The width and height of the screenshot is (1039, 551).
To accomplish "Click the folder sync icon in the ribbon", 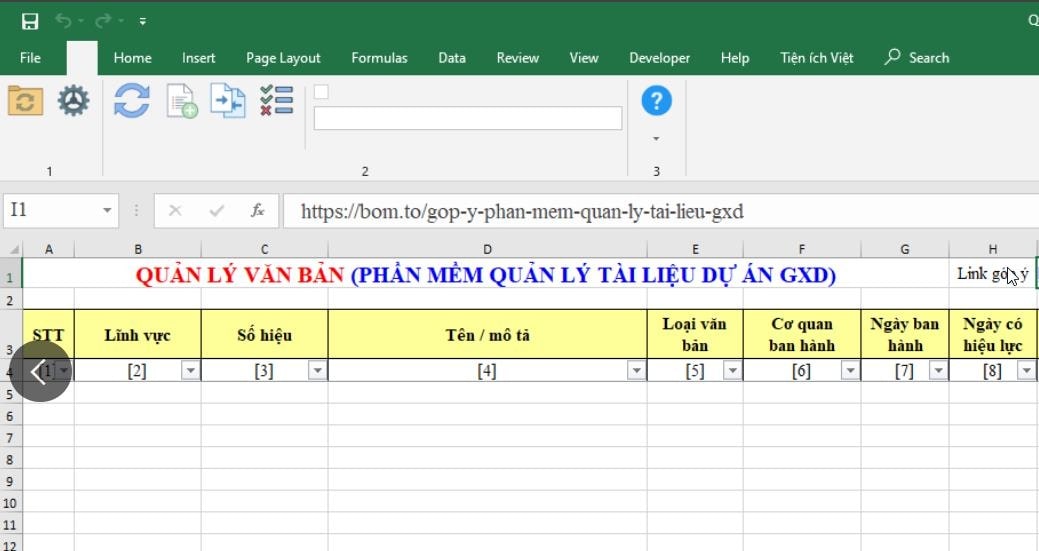I will (x=25, y=101).
